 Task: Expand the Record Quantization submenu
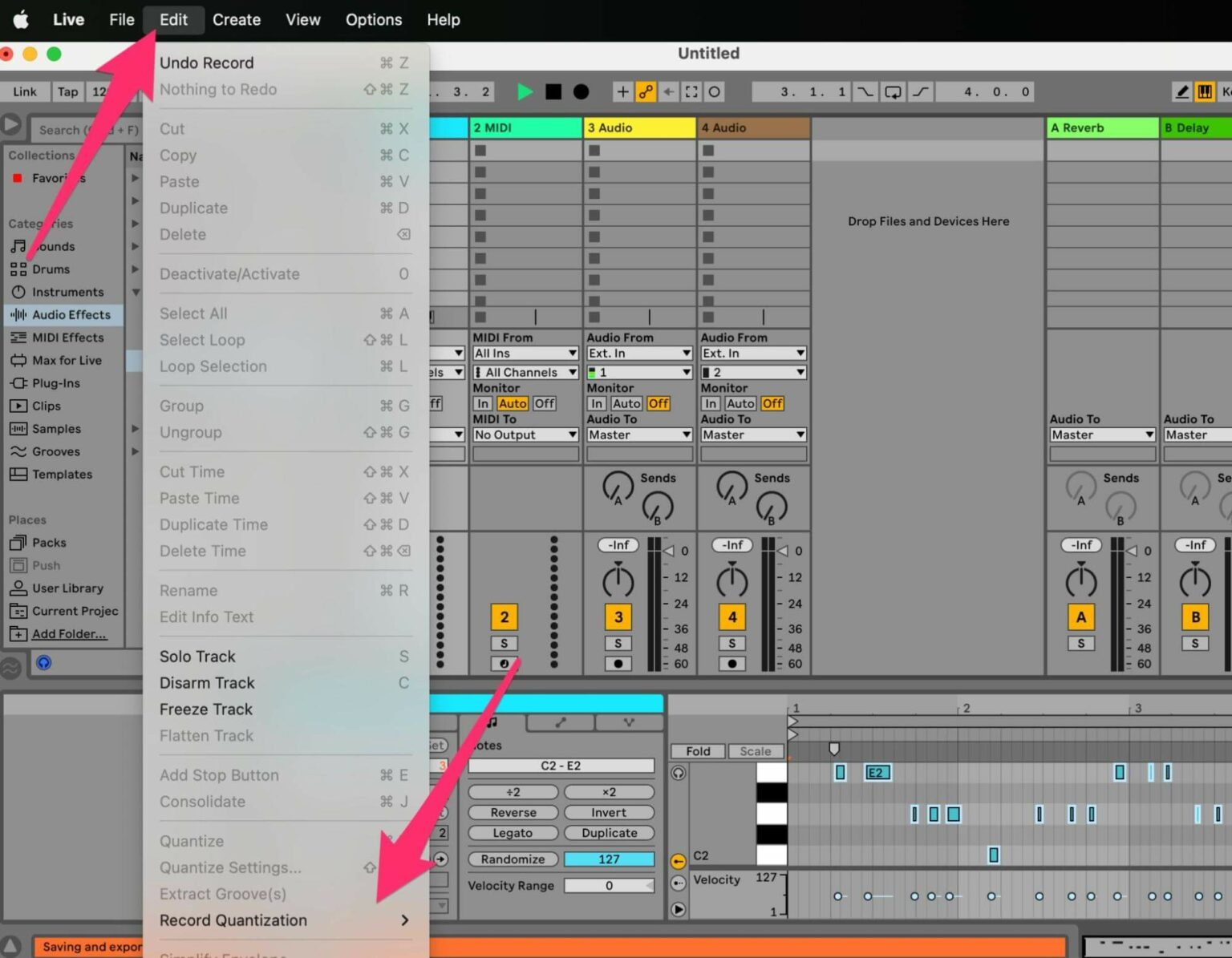click(x=233, y=920)
